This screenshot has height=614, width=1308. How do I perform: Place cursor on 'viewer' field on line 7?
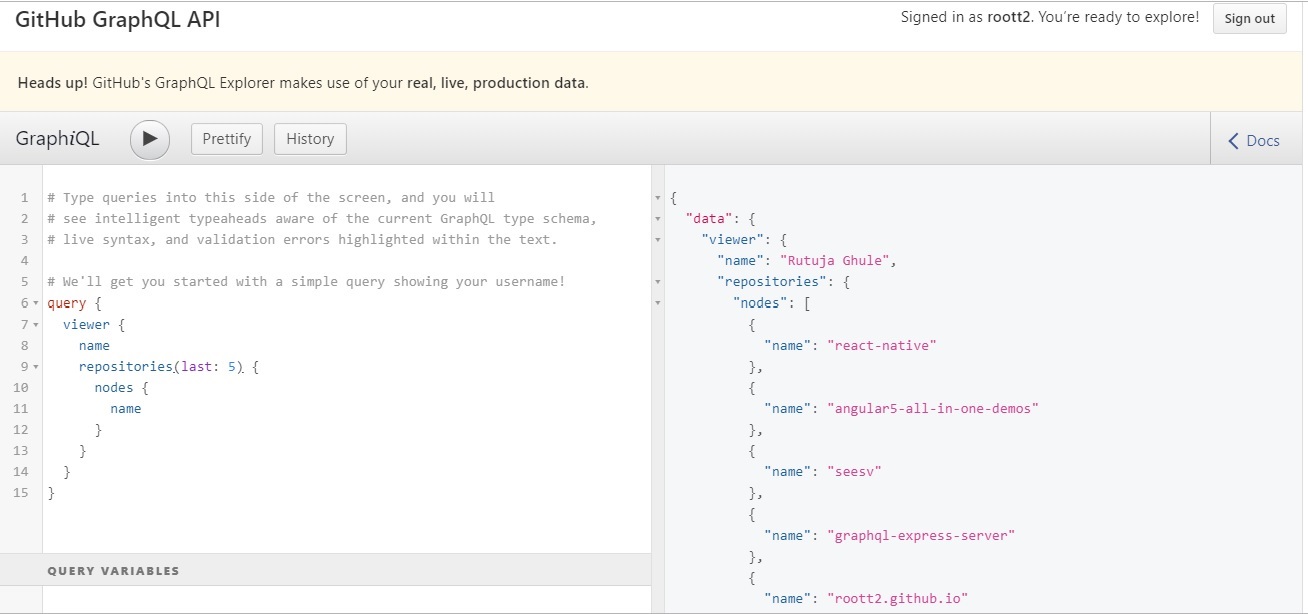pyautogui.click(x=86, y=324)
